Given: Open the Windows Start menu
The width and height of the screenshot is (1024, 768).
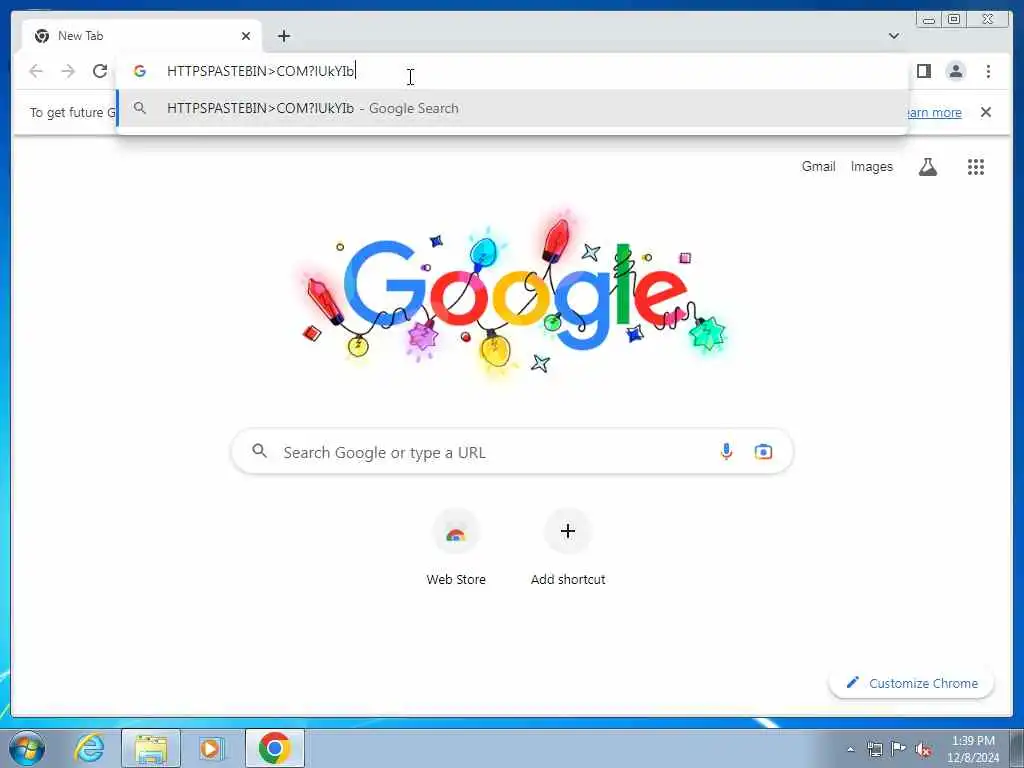Looking at the screenshot, I should pos(27,748).
